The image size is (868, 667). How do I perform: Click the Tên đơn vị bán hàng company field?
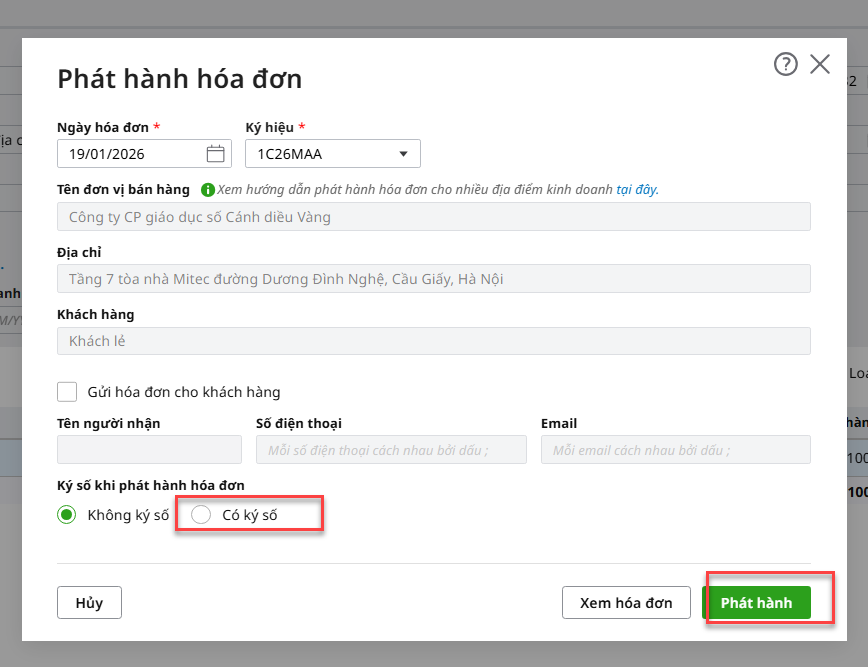(x=433, y=217)
